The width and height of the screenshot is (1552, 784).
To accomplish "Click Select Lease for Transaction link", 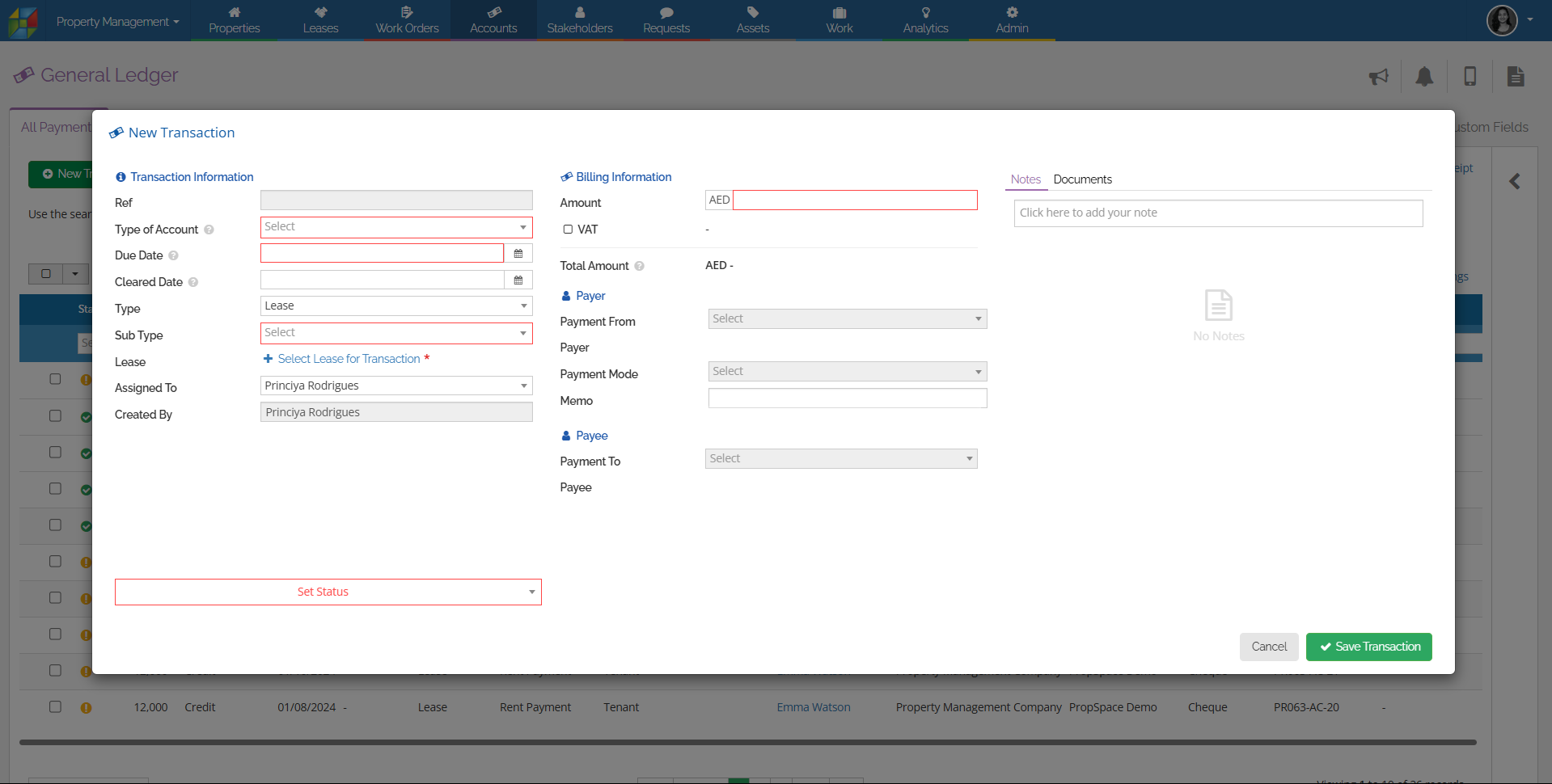I will click(349, 359).
